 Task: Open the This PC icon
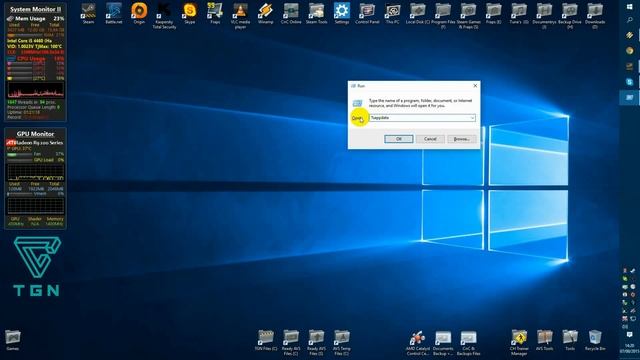pyautogui.click(x=392, y=13)
